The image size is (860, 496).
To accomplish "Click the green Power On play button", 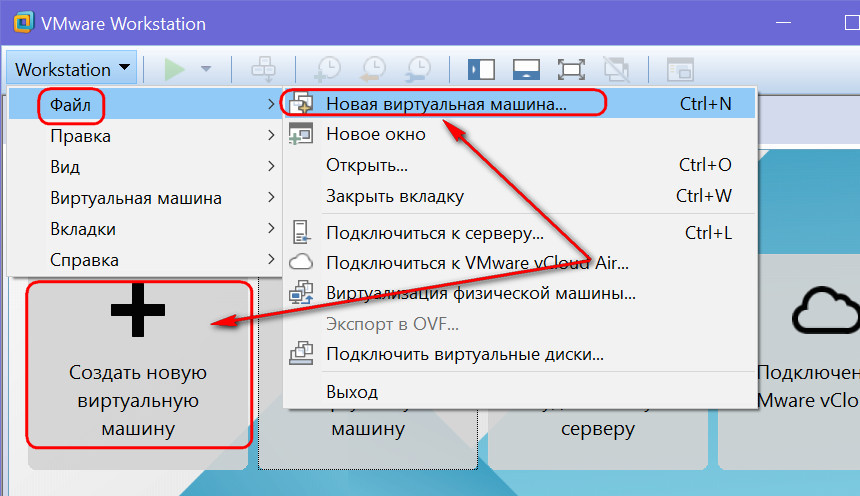I will click(174, 69).
